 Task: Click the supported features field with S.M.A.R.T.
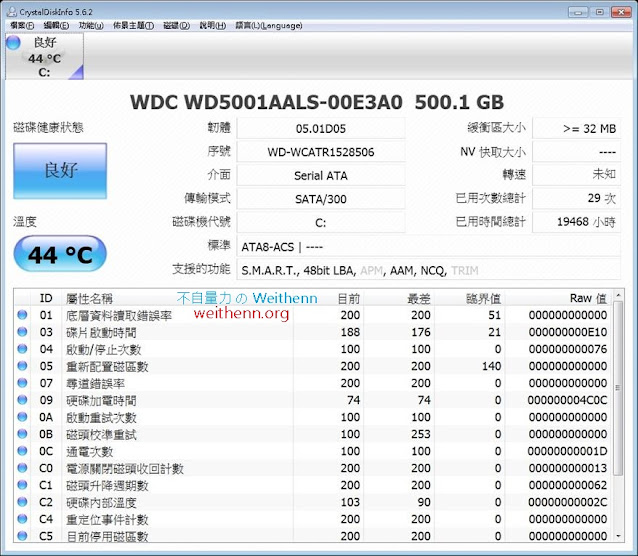(428, 270)
